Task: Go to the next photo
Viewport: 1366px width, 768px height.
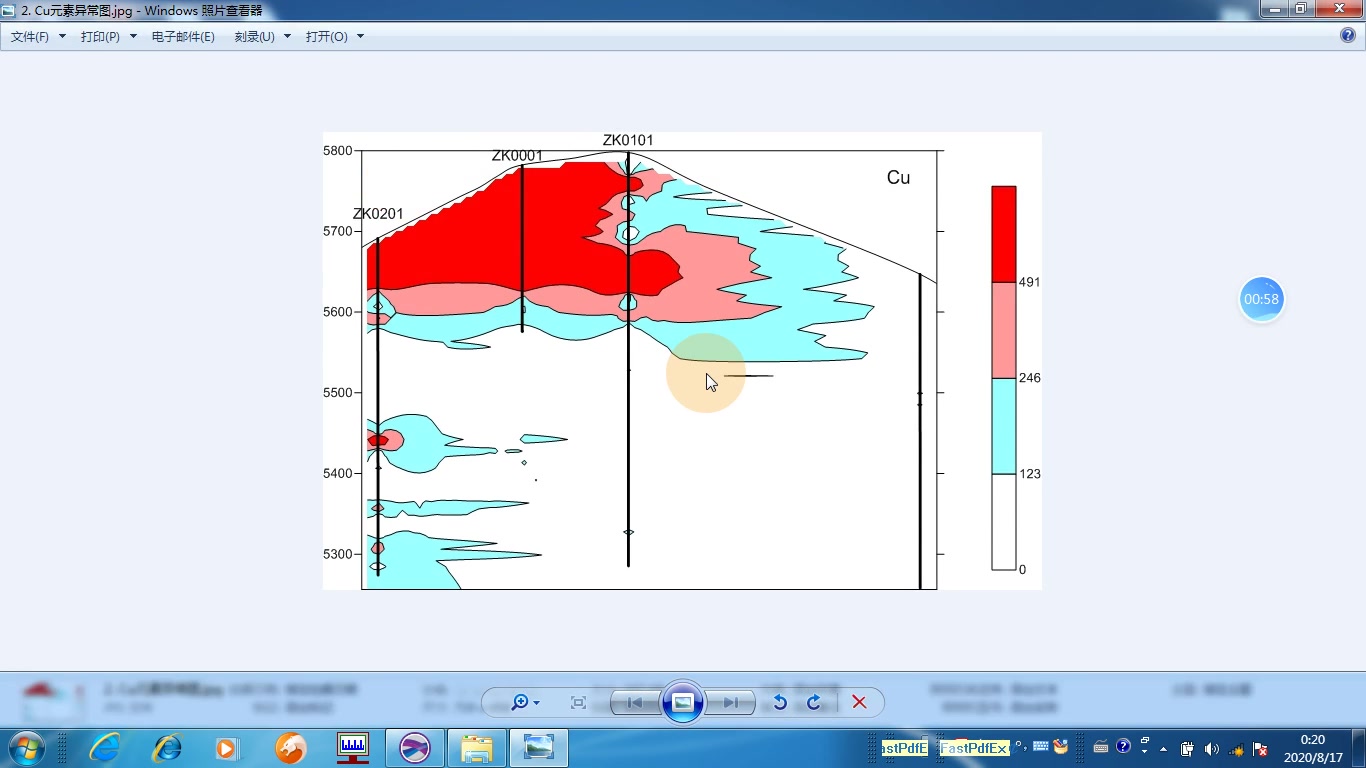Action: click(x=731, y=703)
